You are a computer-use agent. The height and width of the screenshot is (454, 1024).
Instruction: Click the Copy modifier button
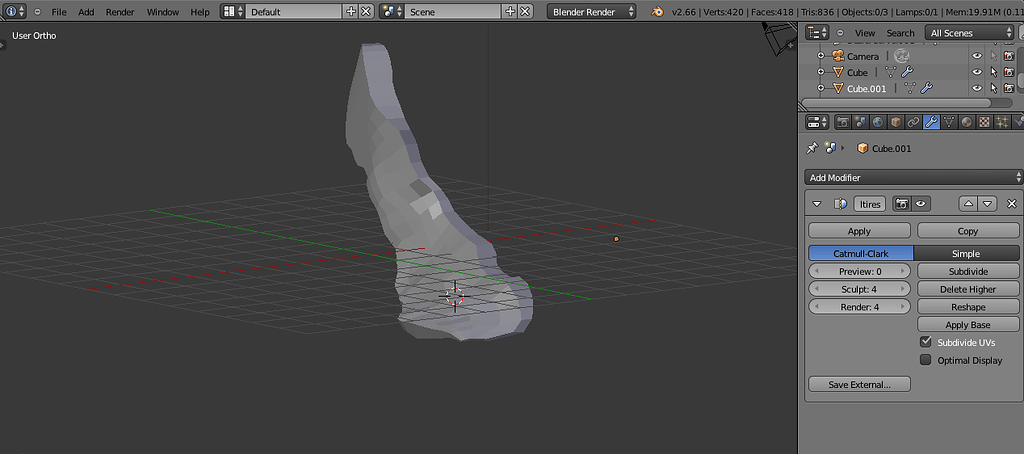[x=968, y=231]
